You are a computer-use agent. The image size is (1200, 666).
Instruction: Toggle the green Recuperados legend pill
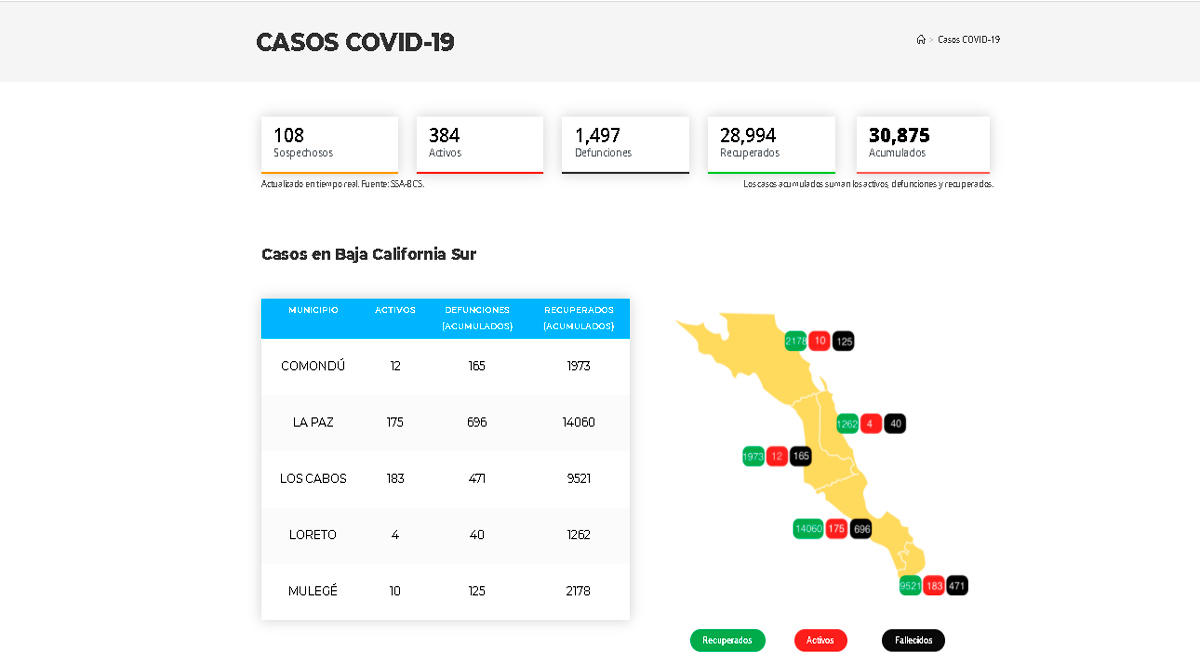click(727, 640)
